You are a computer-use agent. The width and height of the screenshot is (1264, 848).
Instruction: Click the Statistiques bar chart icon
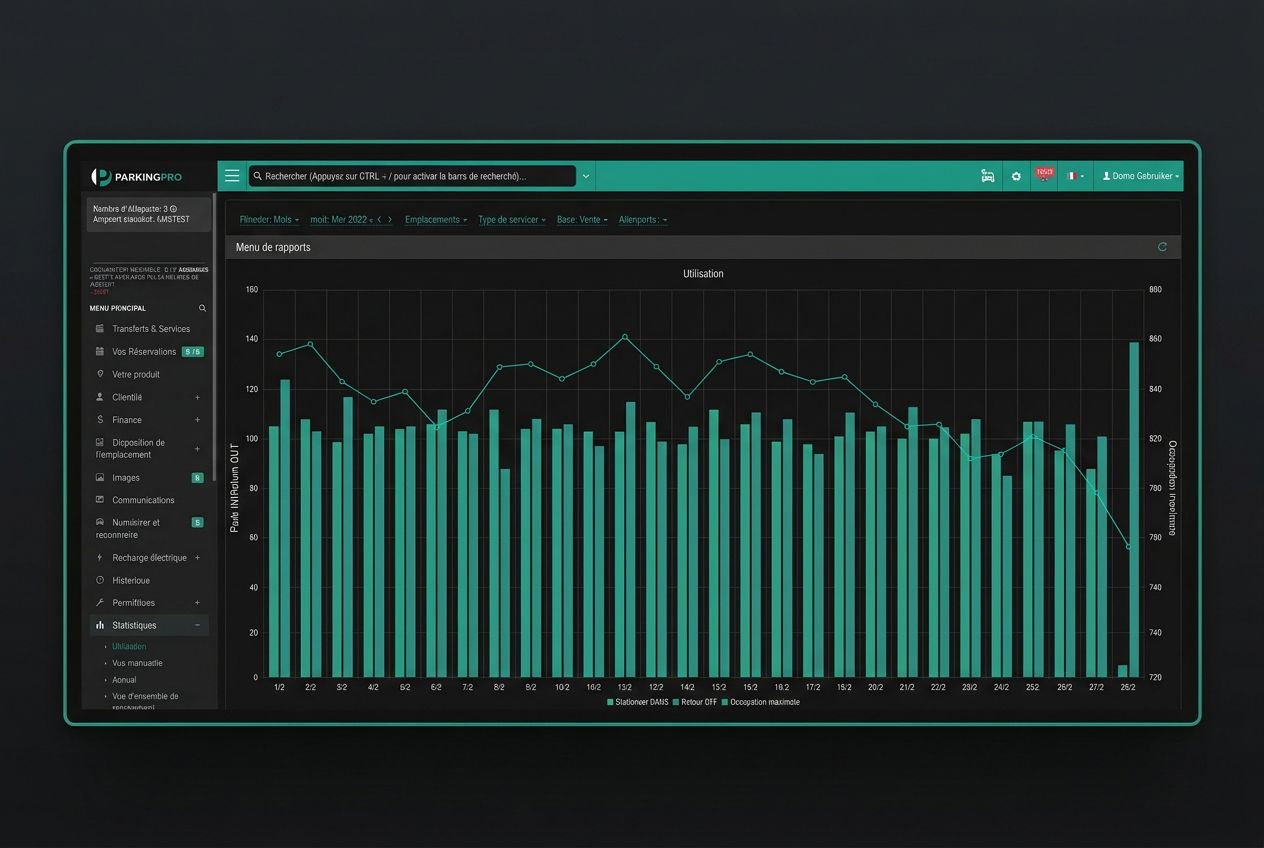tap(100, 625)
